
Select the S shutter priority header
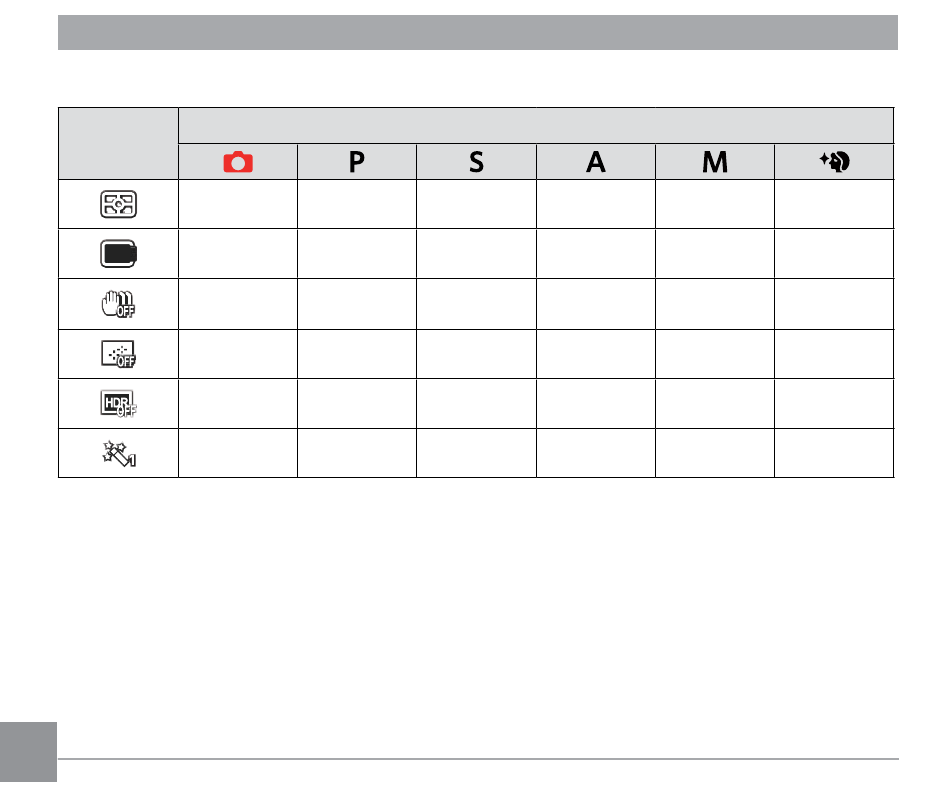476,162
